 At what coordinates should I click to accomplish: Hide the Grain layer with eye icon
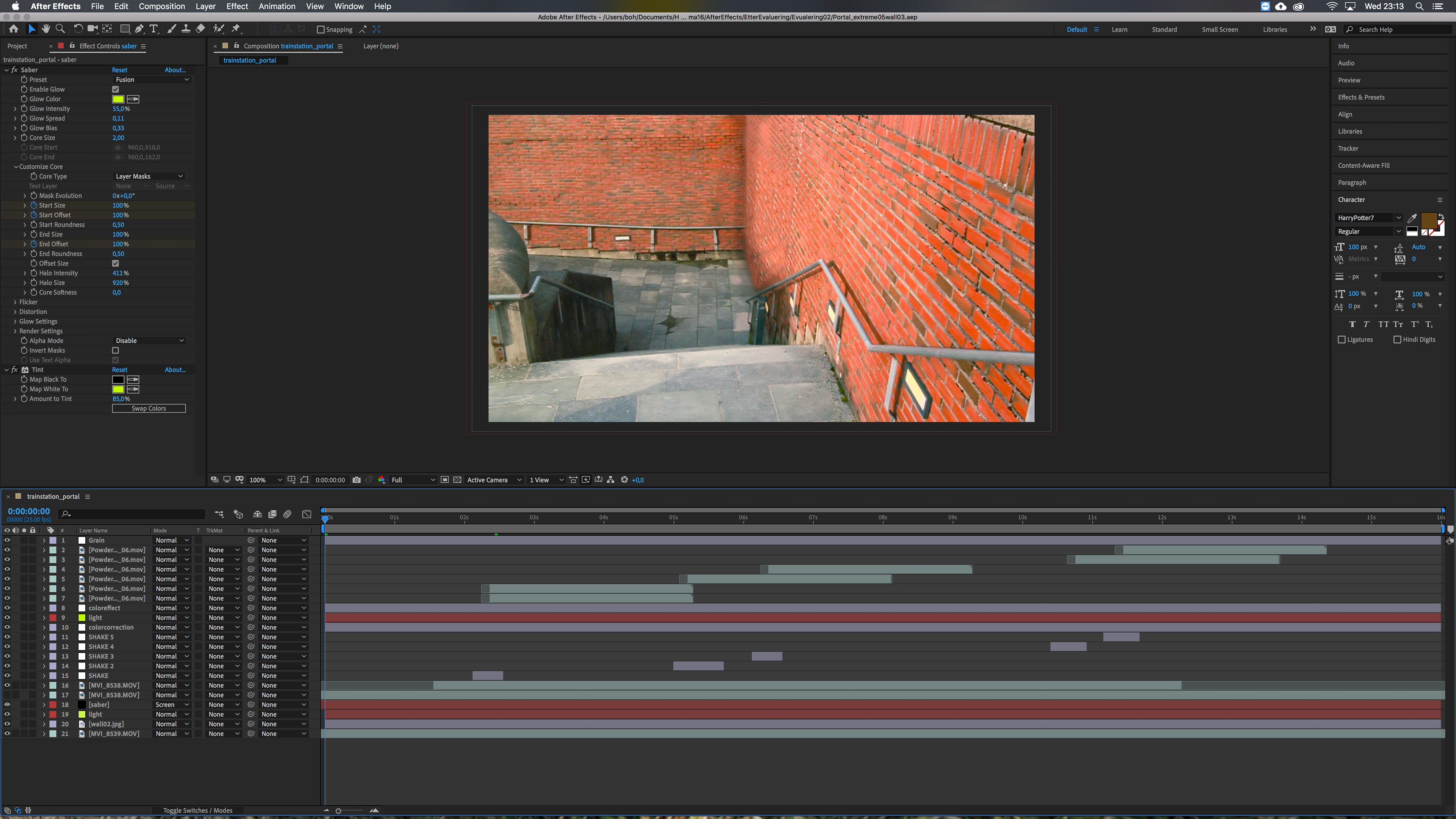click(7, 540)
